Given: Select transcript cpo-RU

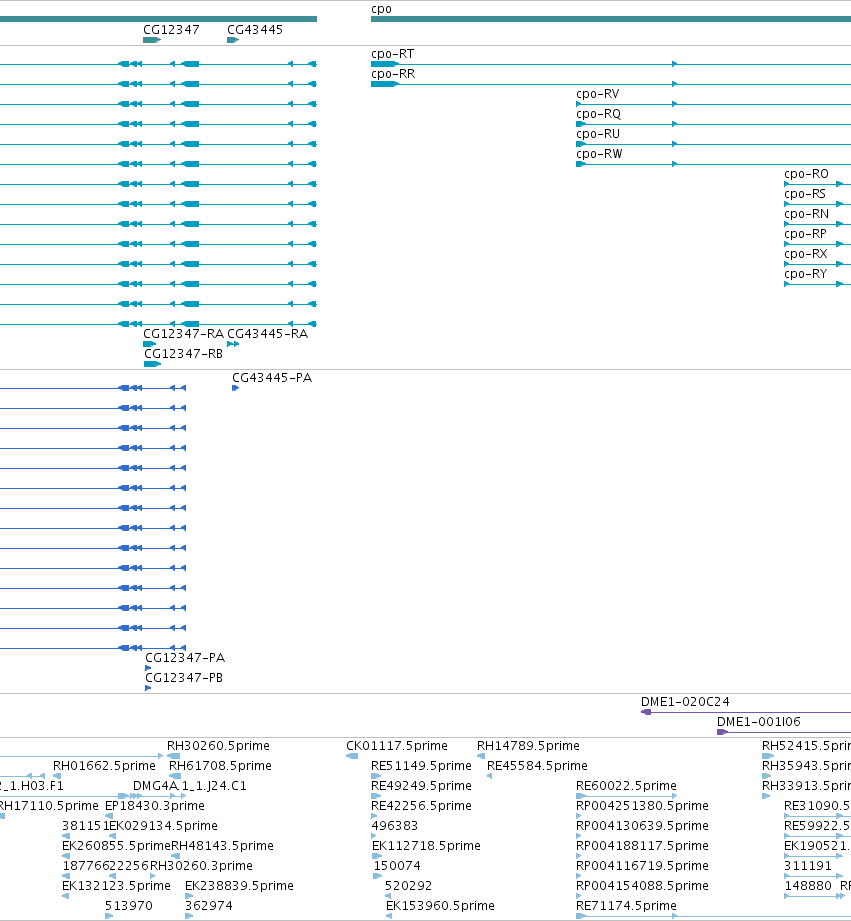Looking at the screenshot, I should click(x=598, y=134).
